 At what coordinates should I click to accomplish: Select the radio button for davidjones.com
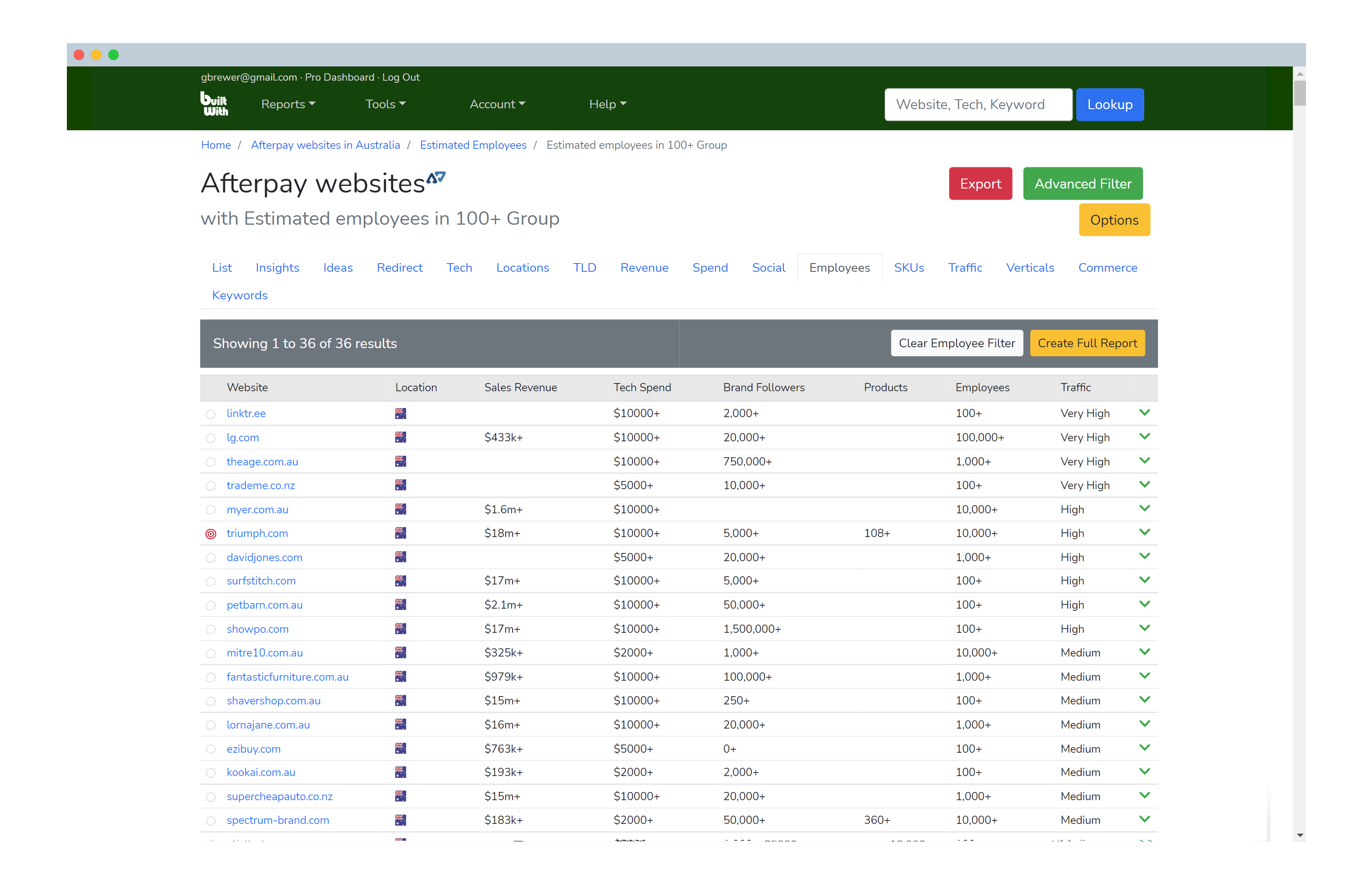[x=211, y=558]
